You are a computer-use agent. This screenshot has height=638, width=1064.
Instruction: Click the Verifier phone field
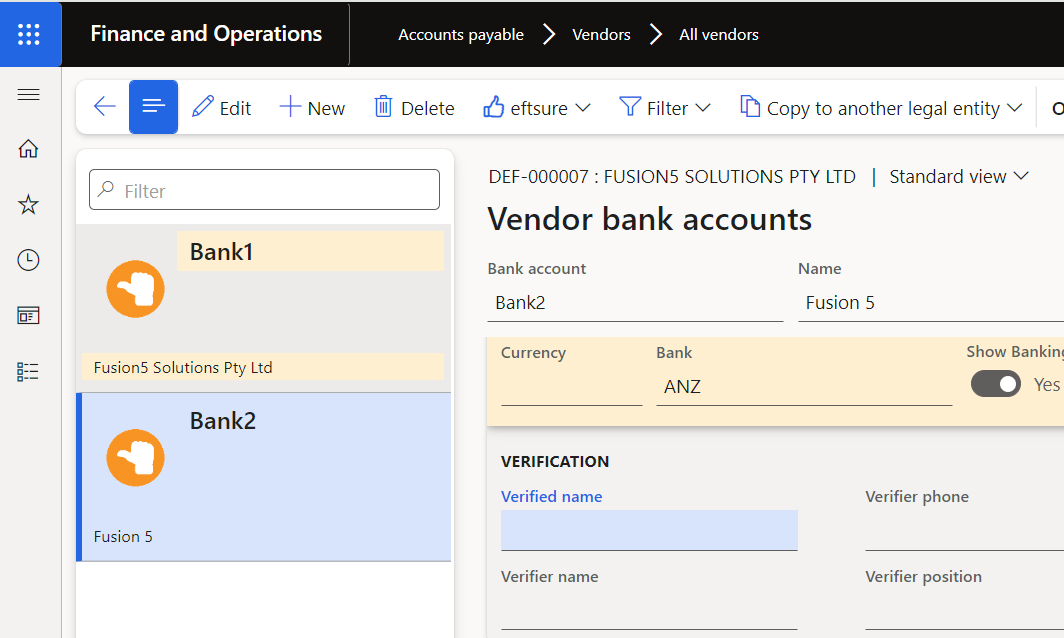[964, 530]
